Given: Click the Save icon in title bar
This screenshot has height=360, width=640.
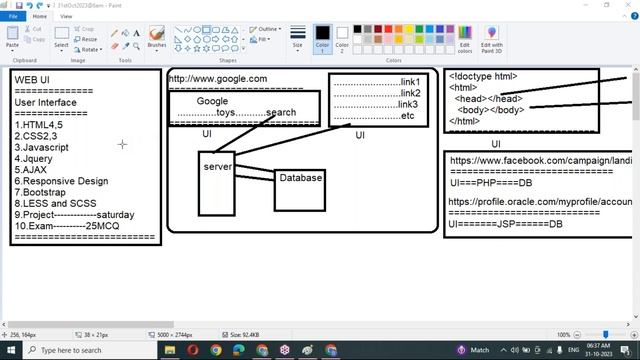Looking at the screenshot, I should (19, 5).
